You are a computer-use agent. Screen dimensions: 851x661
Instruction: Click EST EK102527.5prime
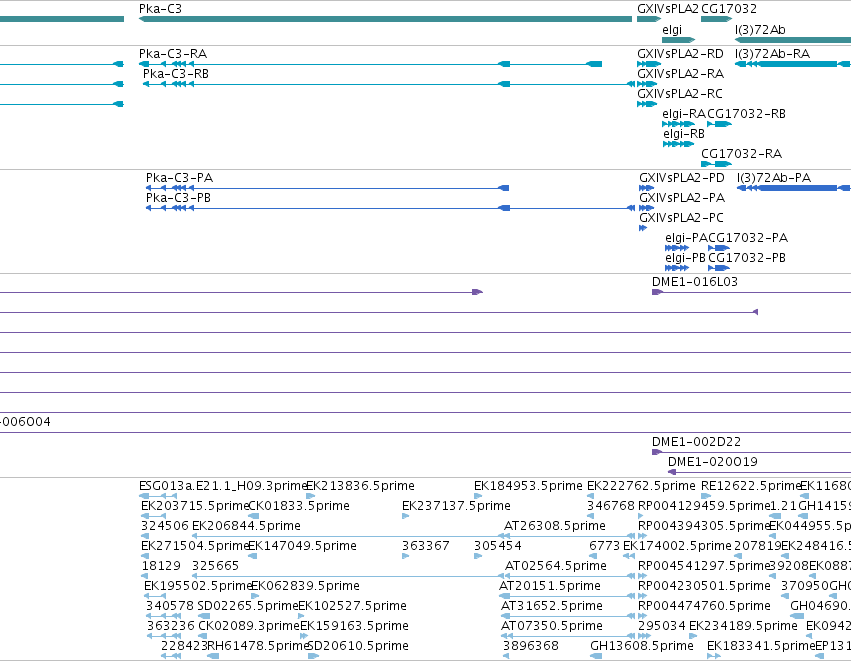tap(301, 616)
